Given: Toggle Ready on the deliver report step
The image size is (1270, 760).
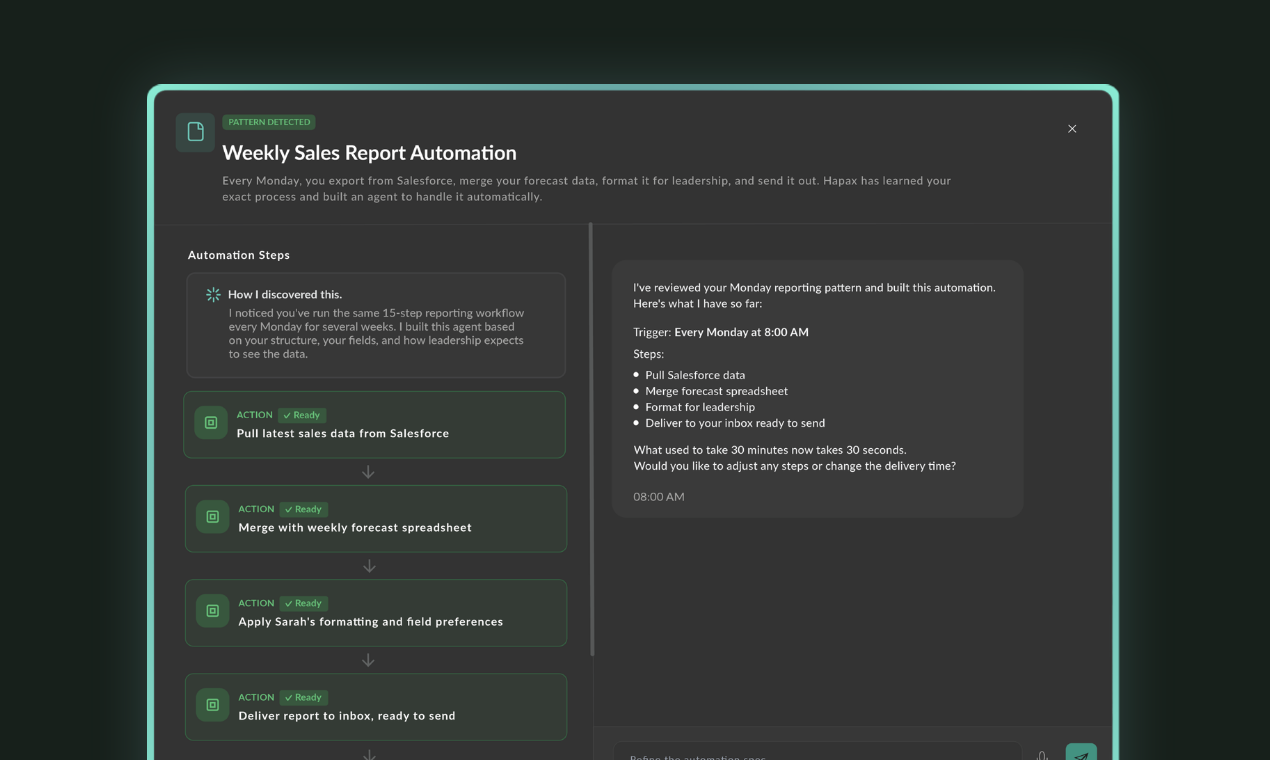Looking at the screenshot, I should pos(303,697).
